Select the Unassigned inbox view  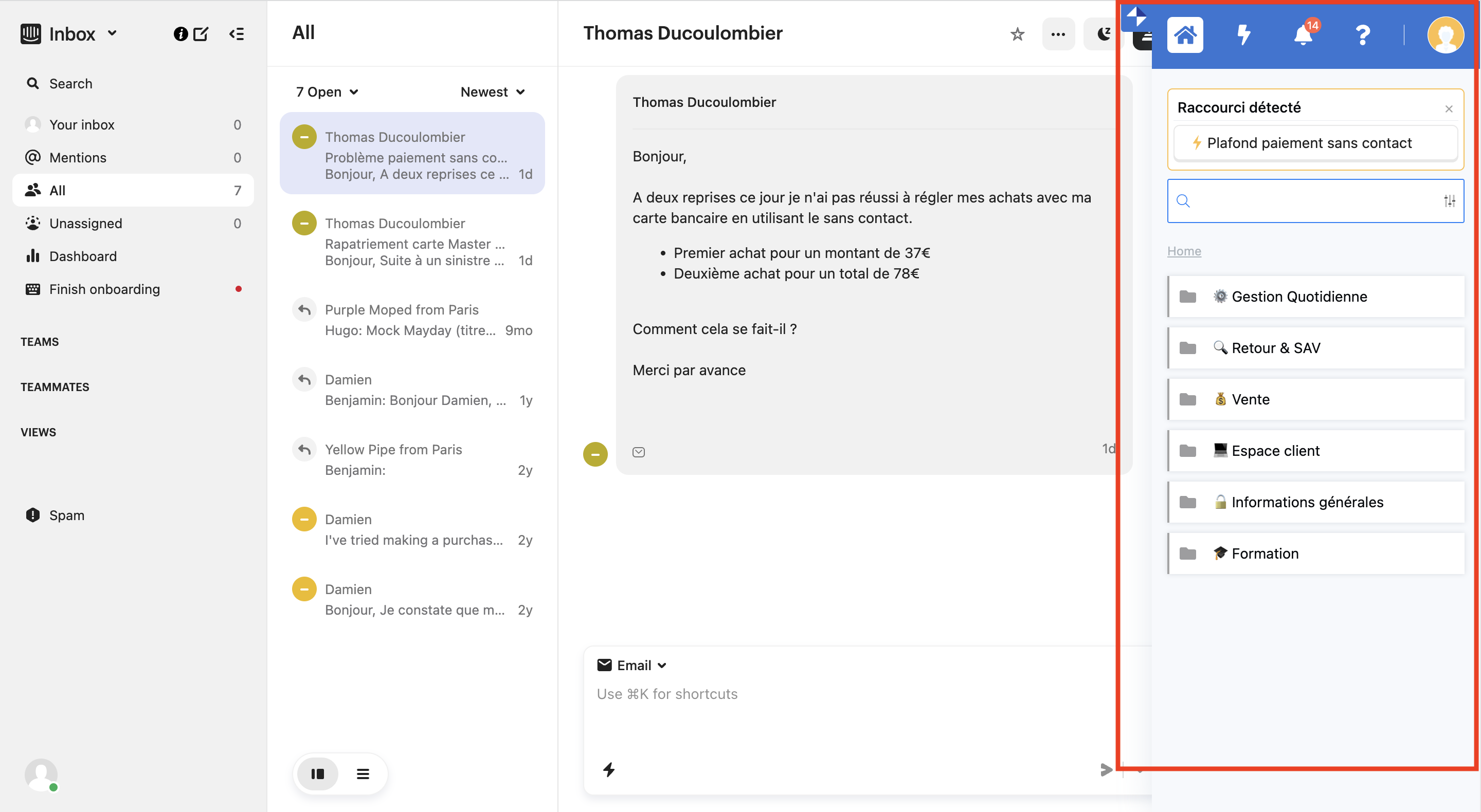point(85,223)
